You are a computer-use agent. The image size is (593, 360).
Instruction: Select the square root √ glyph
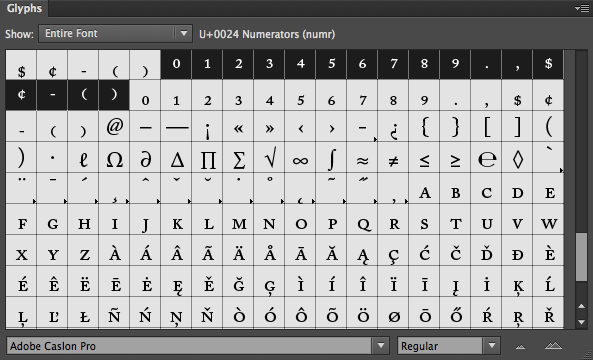[x=269, y=157]
